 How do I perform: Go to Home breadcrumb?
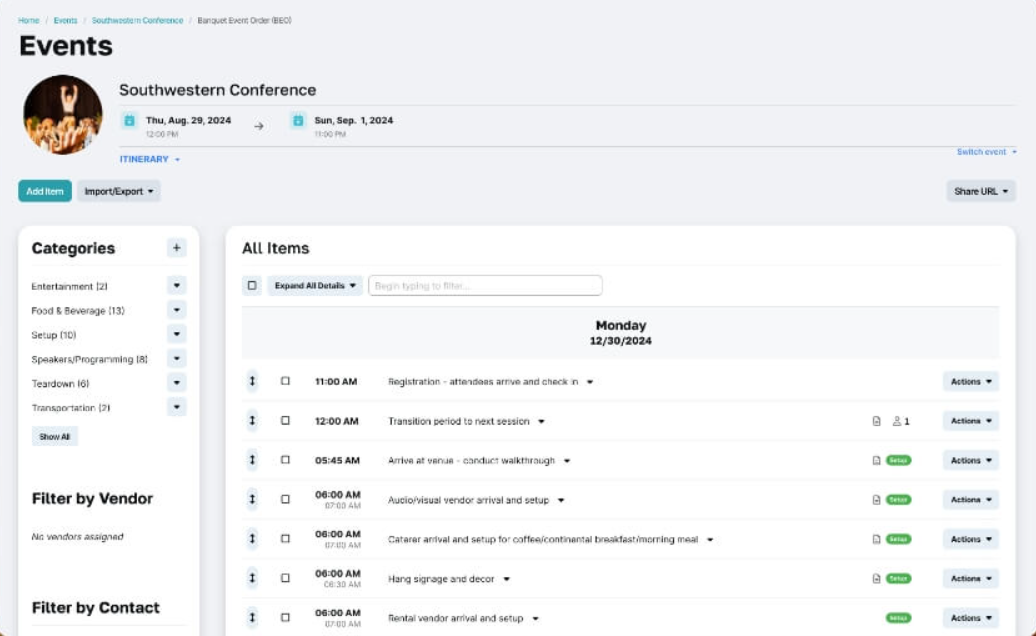(28, 20)
